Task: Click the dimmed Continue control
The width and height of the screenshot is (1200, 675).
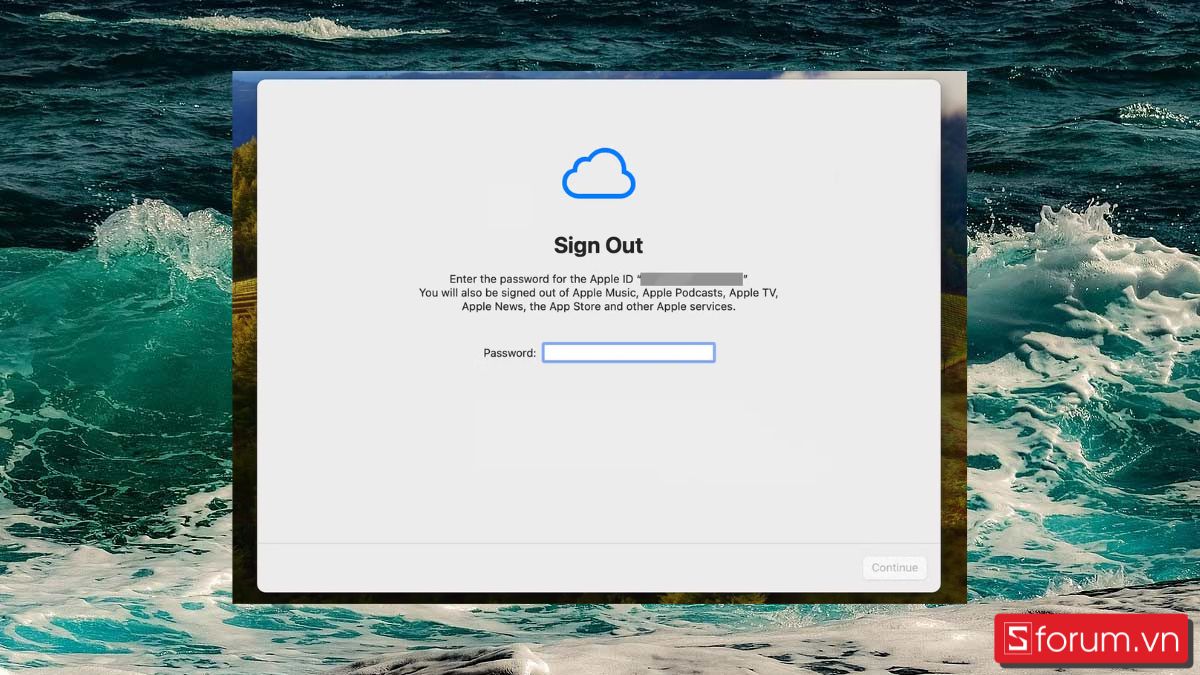Action: [x=894, y=567]
